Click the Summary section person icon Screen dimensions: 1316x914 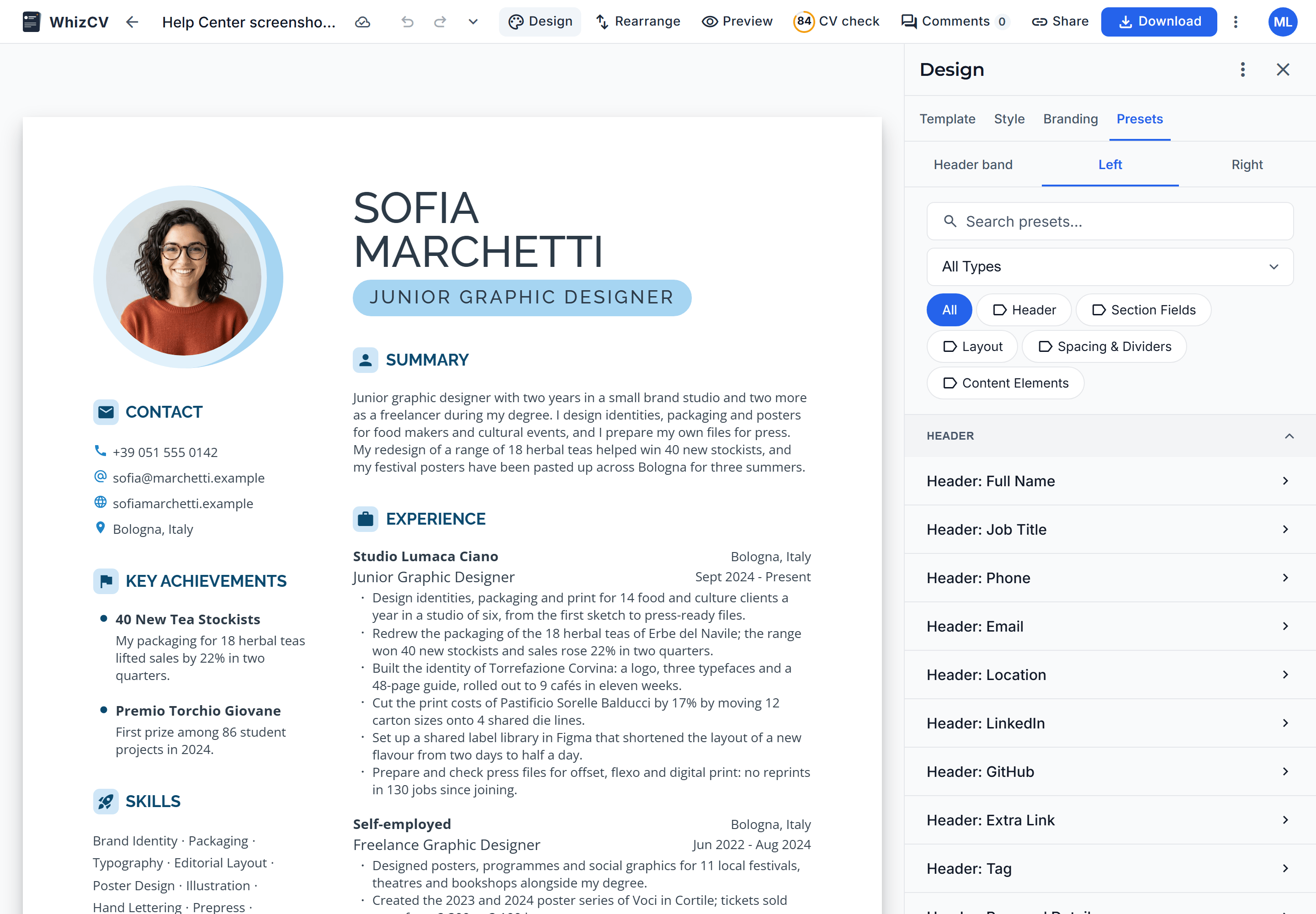click(366, 360)
